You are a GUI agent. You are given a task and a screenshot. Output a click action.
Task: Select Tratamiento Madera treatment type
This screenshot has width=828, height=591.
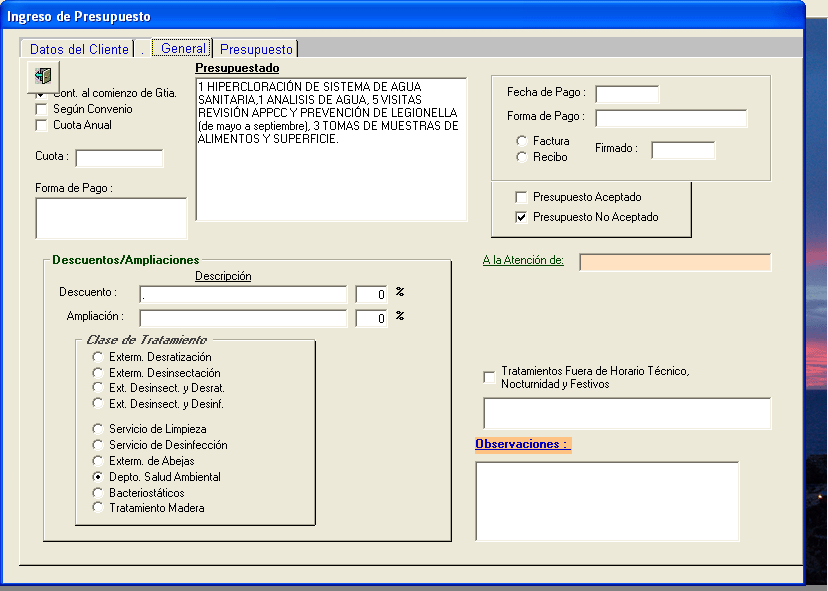[97, 507]
